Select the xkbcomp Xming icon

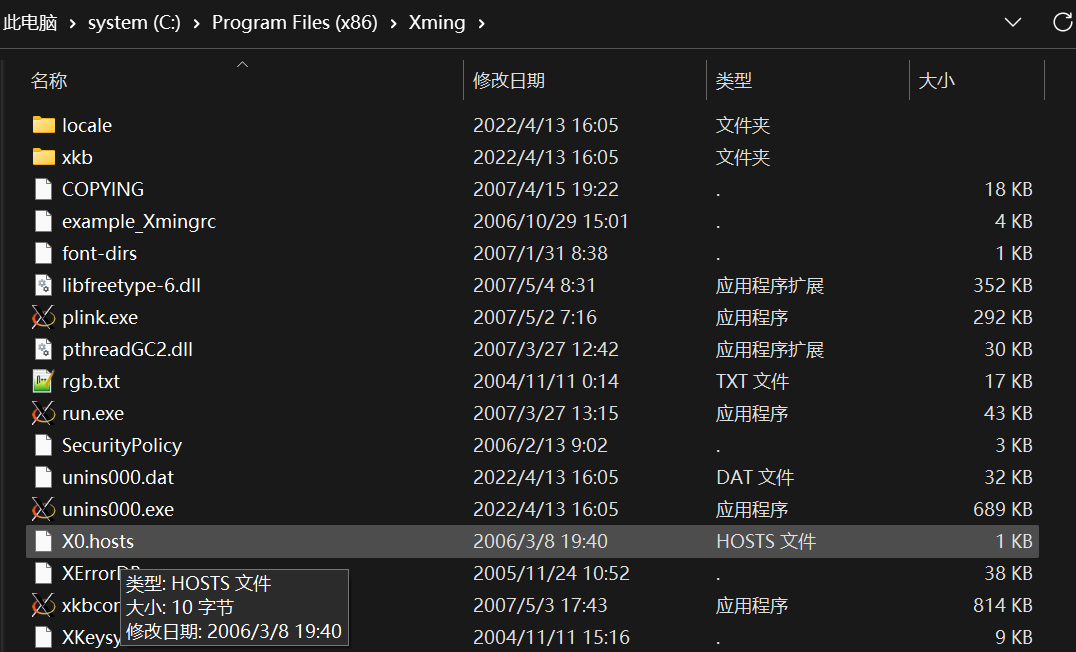point(43,605)
